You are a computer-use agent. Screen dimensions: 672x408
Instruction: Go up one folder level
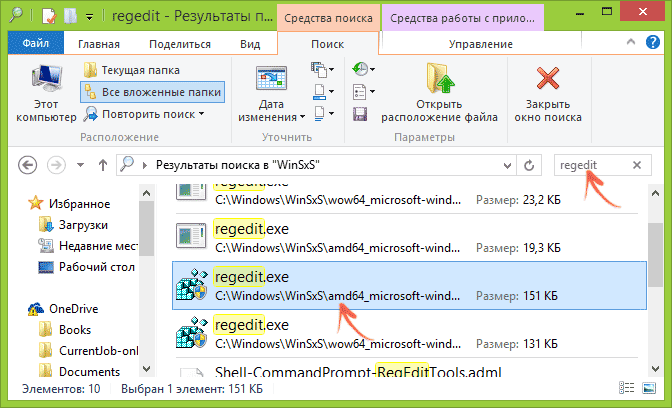(102, 165)
